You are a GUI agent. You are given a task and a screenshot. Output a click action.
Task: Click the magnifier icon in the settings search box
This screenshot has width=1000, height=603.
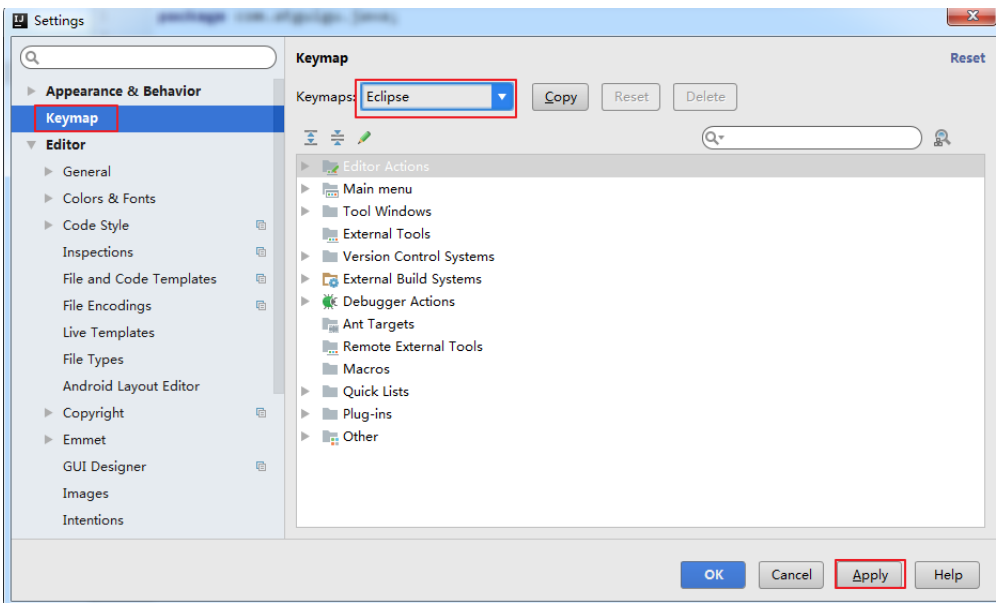click(x=33, y=58)
